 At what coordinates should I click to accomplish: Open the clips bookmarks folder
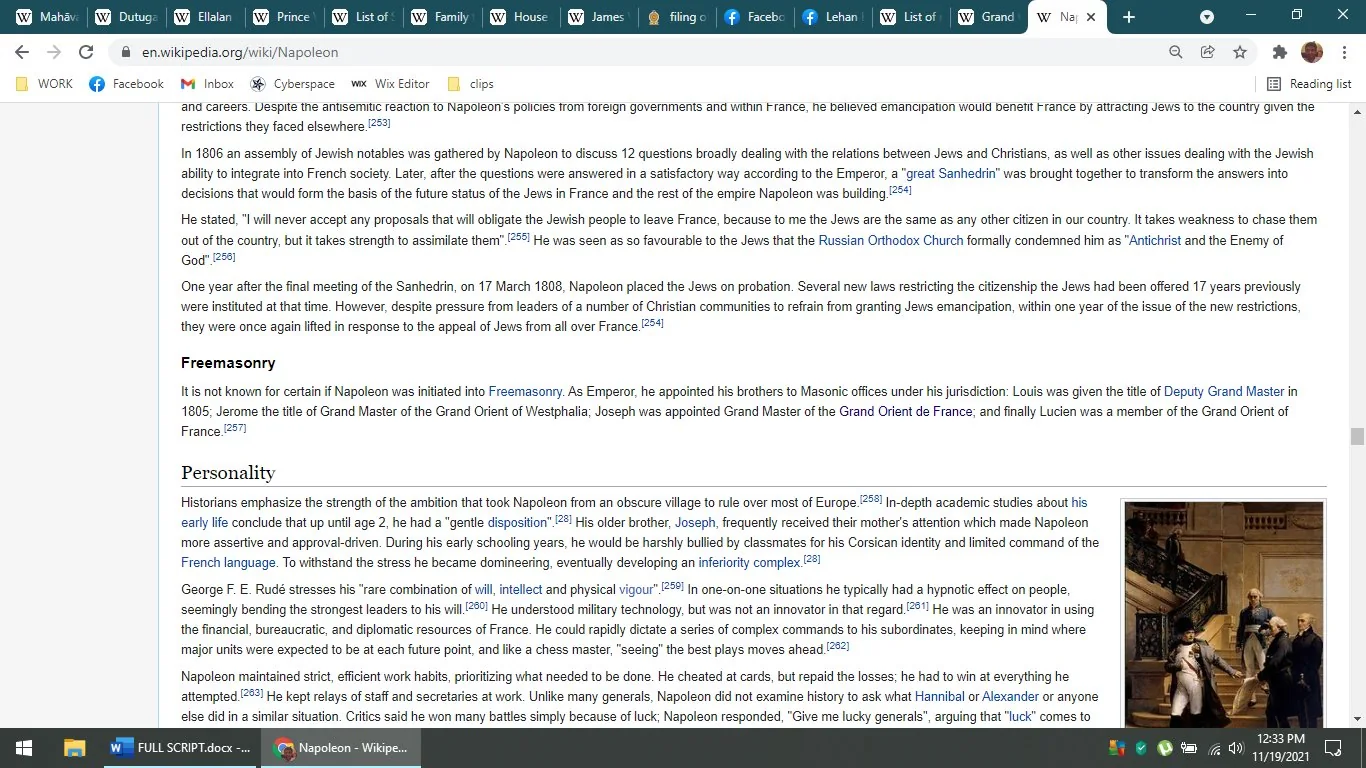470,84
